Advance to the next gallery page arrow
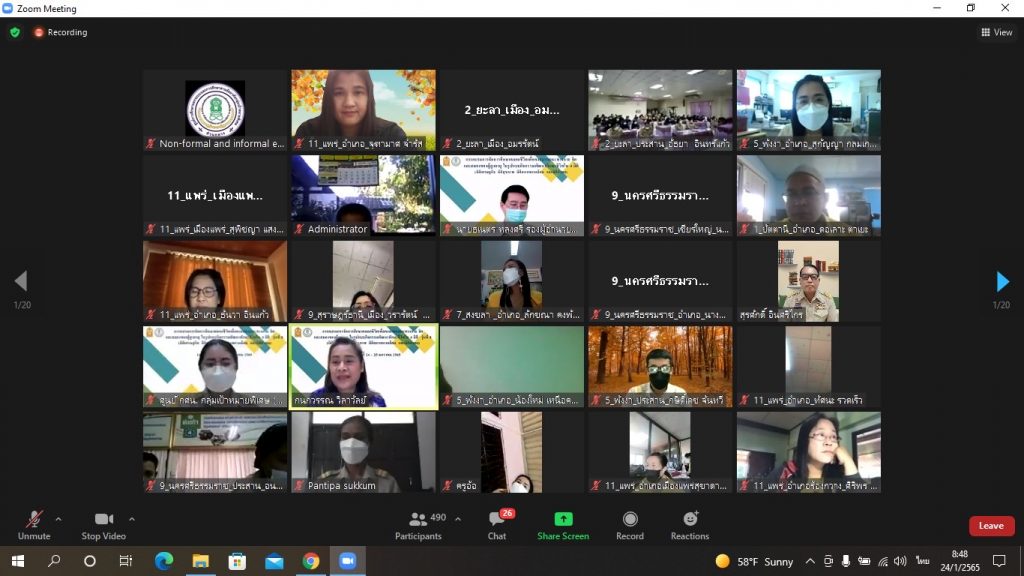The height and width of the screenshot is (576, 1024). click(1002, 281)
